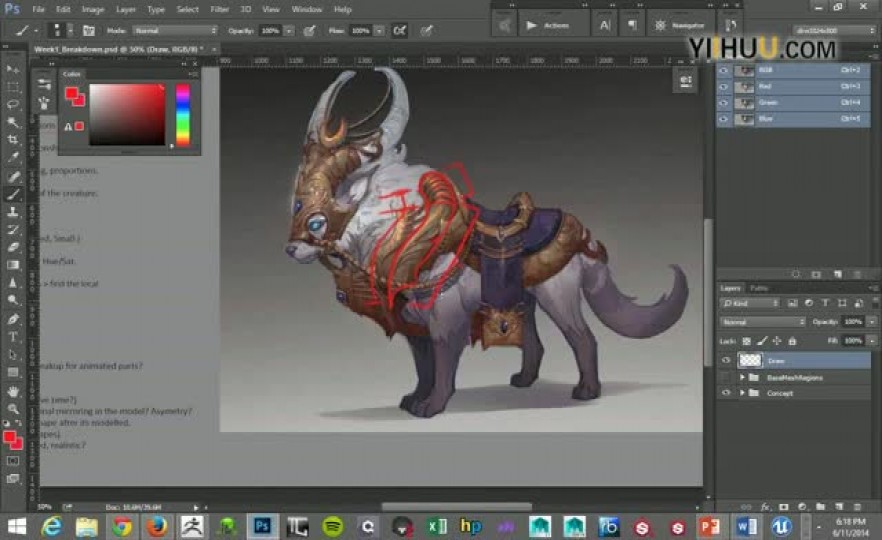Open the workspace switcher dropdown
882x540 pixels.
click(x=834, y=30)
